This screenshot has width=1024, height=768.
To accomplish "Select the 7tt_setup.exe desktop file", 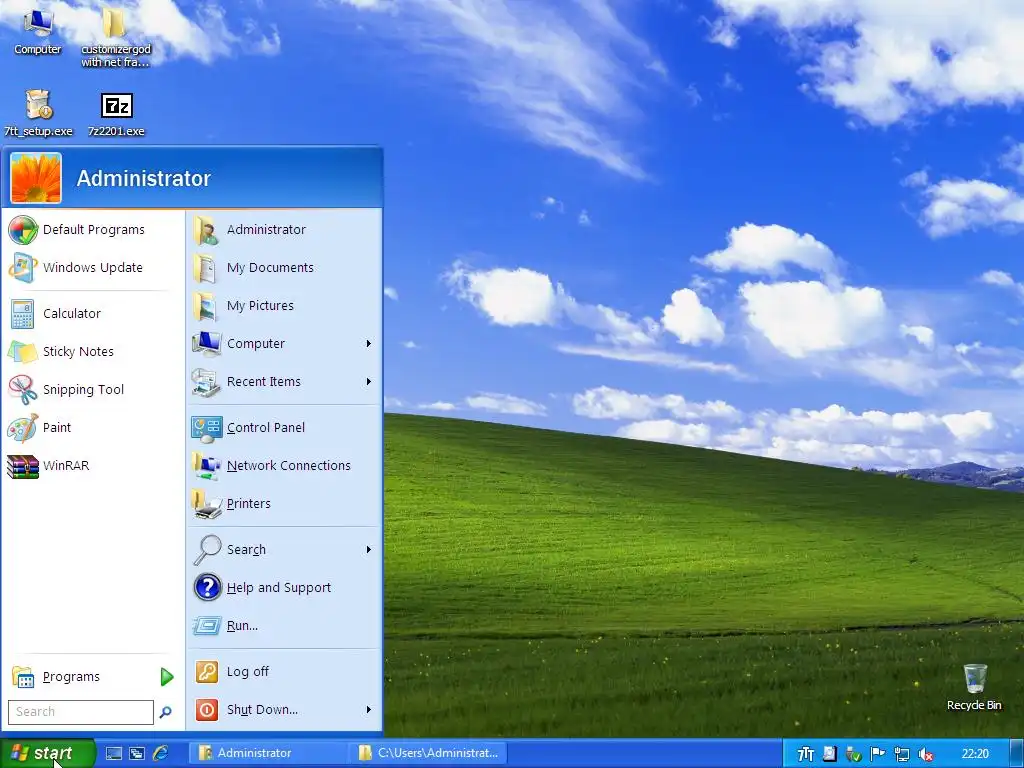I will [38, 113].
